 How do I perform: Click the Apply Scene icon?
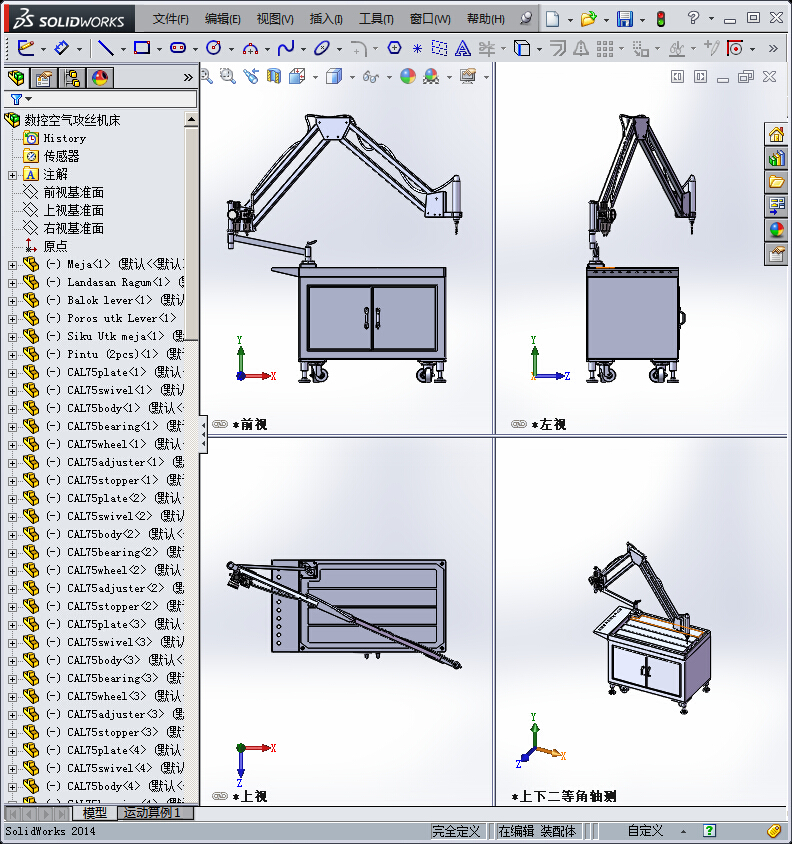coord(431,76)
